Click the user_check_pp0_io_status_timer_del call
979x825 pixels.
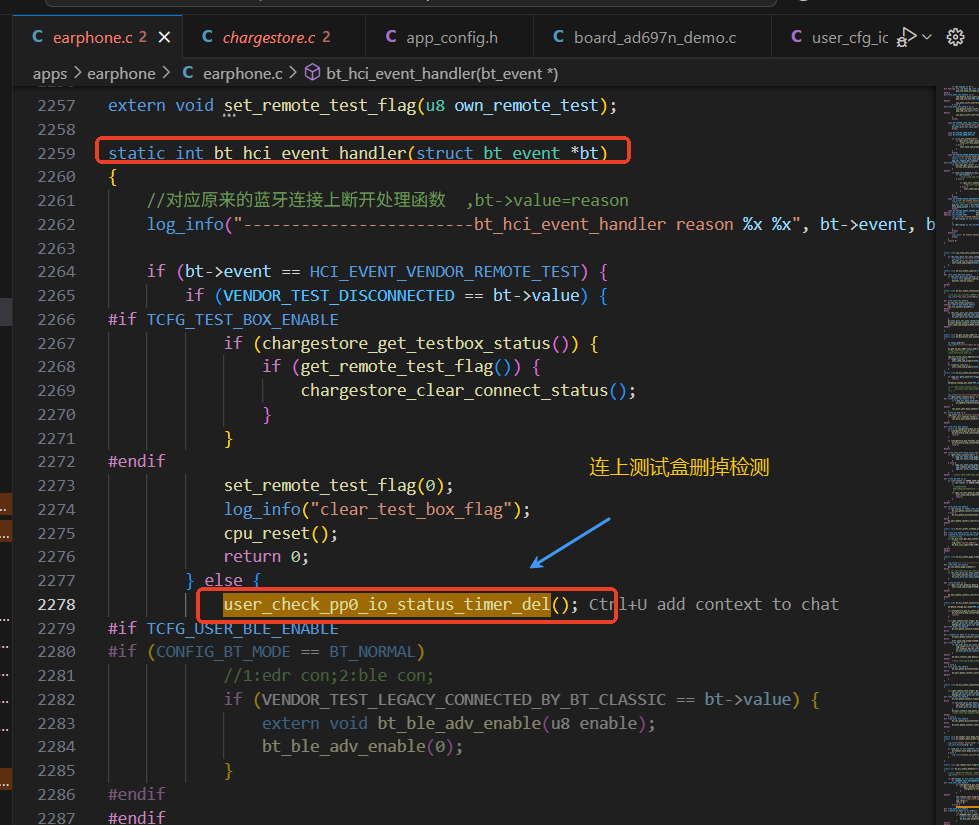coord(387,605)
